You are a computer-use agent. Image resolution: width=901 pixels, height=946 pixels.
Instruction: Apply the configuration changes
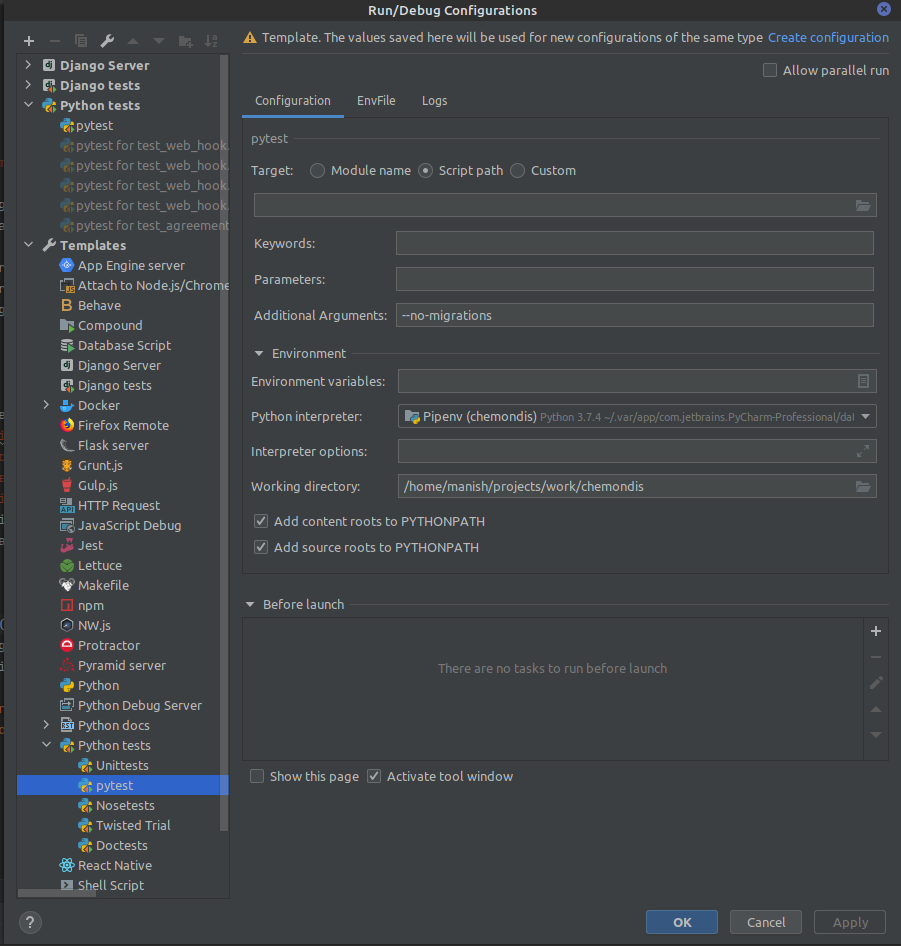click(849, 922)
